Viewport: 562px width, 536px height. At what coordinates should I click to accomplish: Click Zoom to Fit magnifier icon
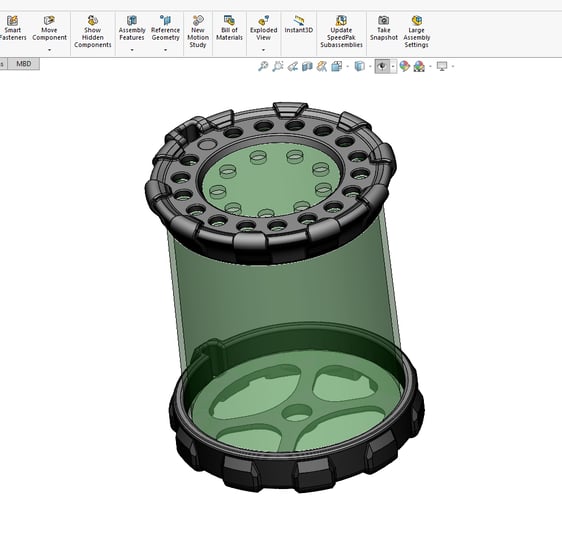point(263,66)
